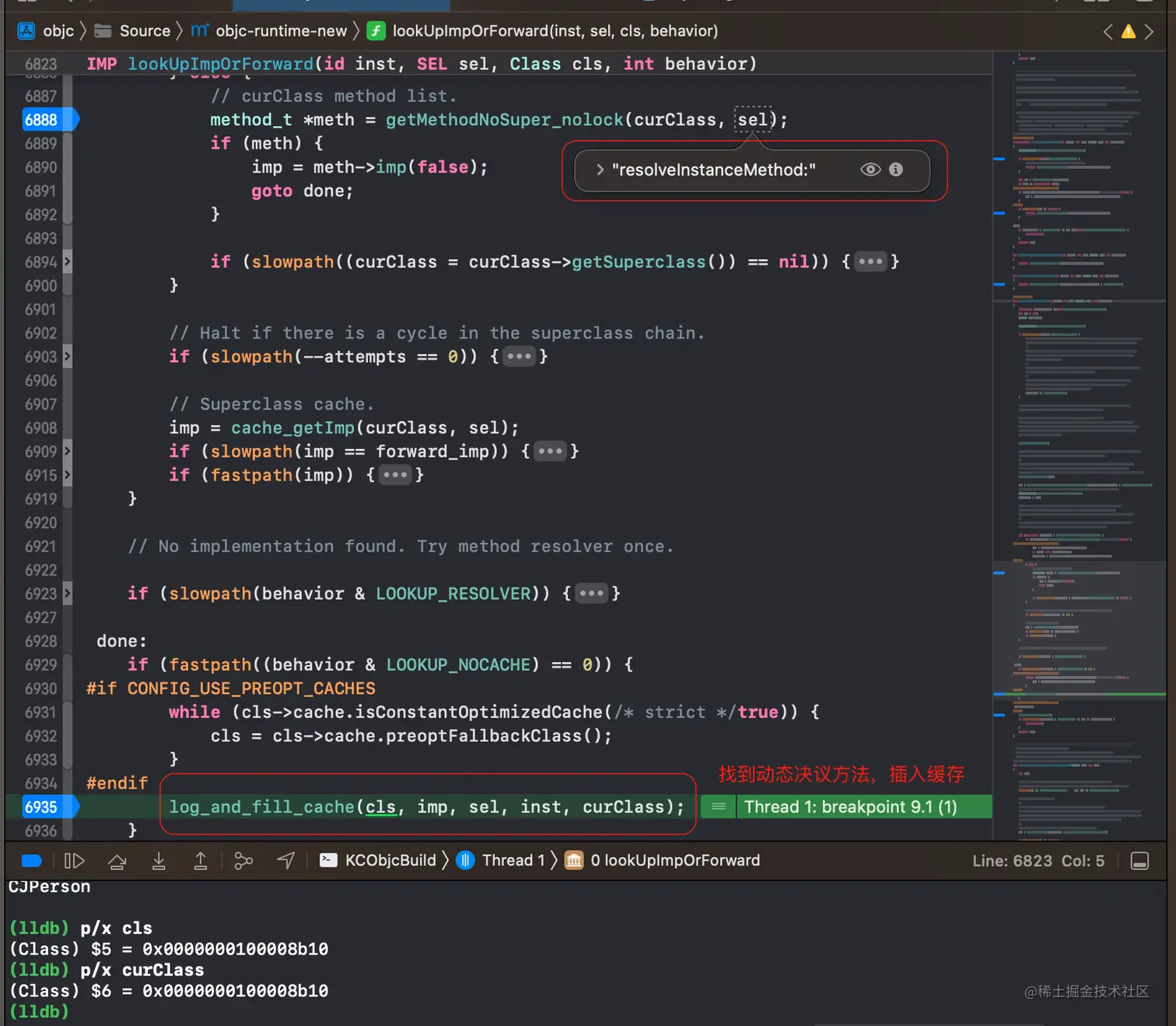Expand the "resolveInstanceMethod:" disclosure arrow

point(600,170)
